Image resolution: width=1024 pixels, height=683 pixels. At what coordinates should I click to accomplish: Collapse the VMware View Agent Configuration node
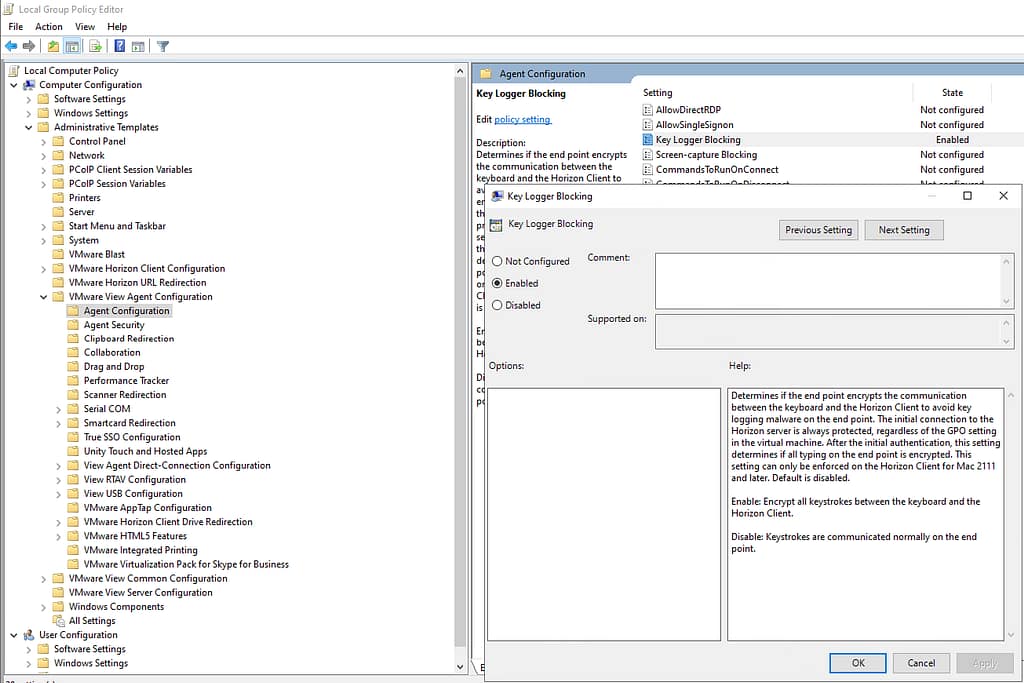[44, 297]
